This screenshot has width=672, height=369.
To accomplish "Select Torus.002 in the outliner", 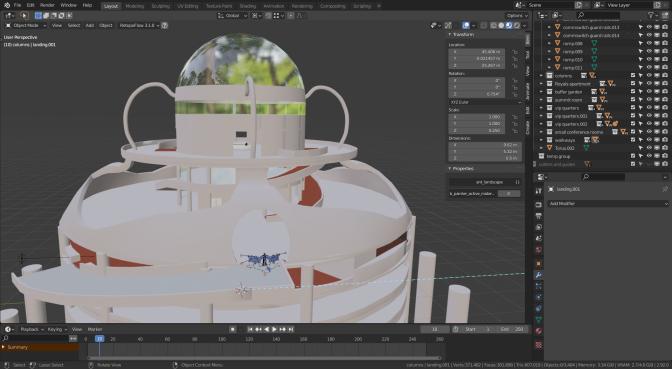I will 564,148.
